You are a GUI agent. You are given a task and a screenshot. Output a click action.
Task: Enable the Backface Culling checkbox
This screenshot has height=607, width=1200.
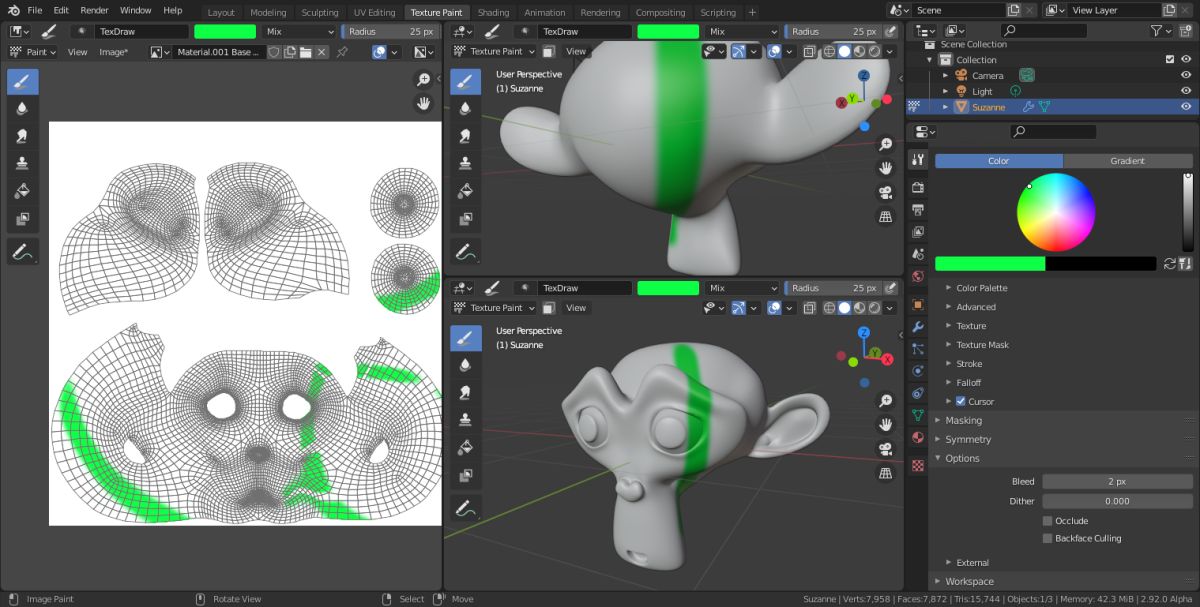point(1048,538)
